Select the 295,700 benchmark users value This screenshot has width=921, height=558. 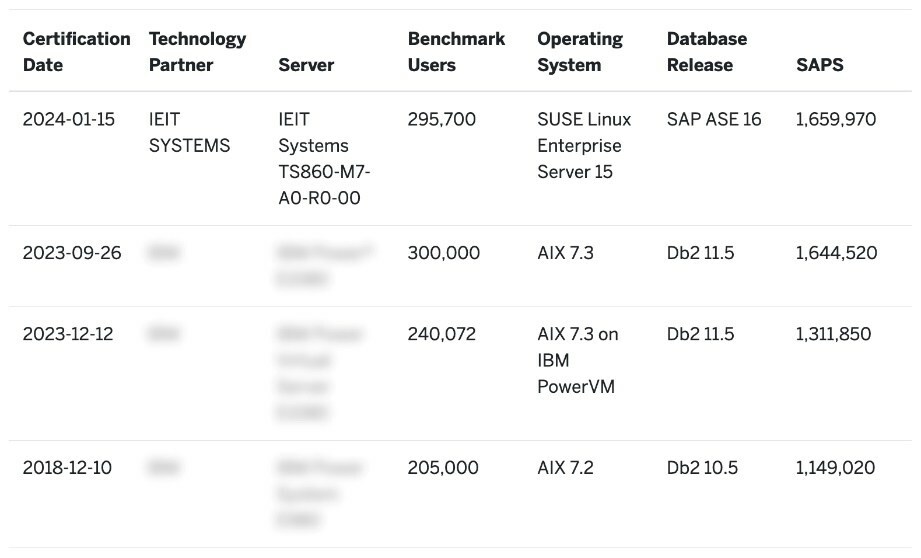click(x=442, y=120)
